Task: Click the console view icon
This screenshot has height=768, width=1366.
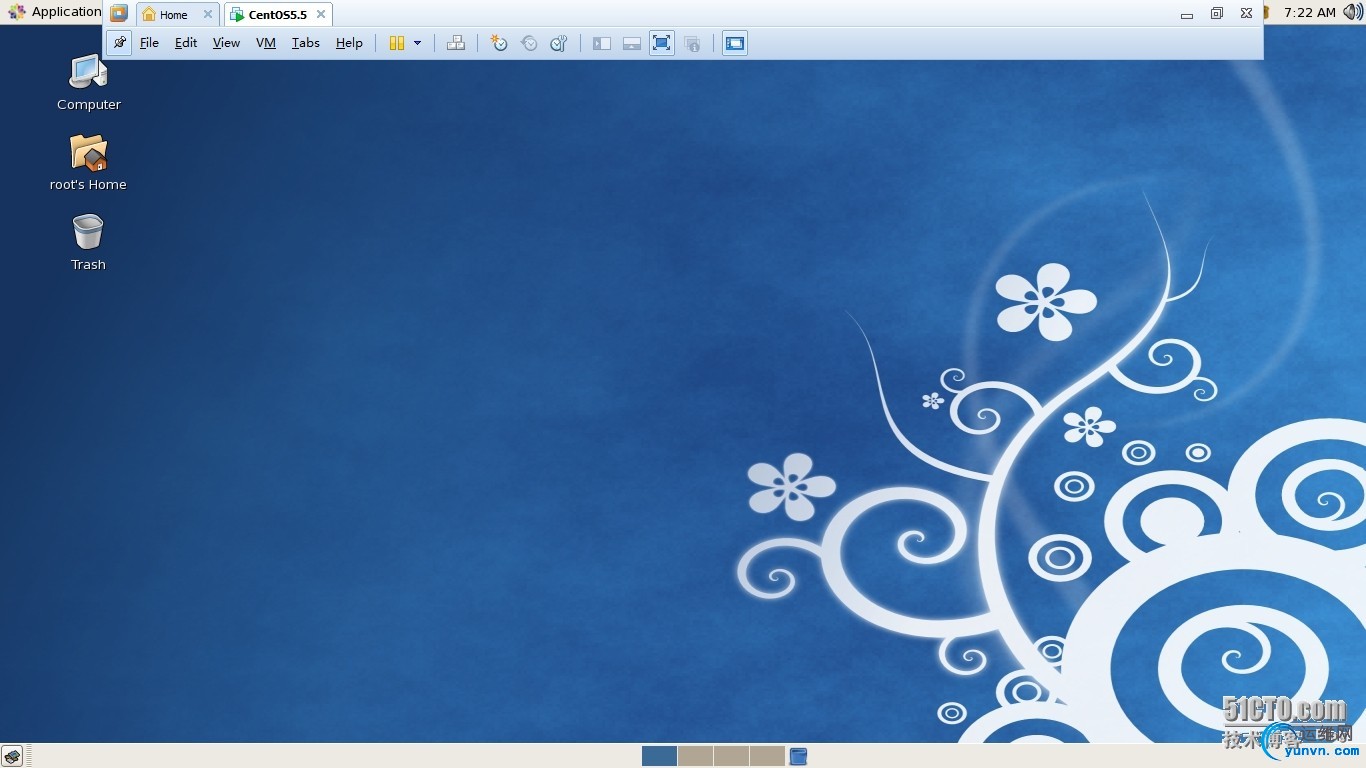Action: 735,43
